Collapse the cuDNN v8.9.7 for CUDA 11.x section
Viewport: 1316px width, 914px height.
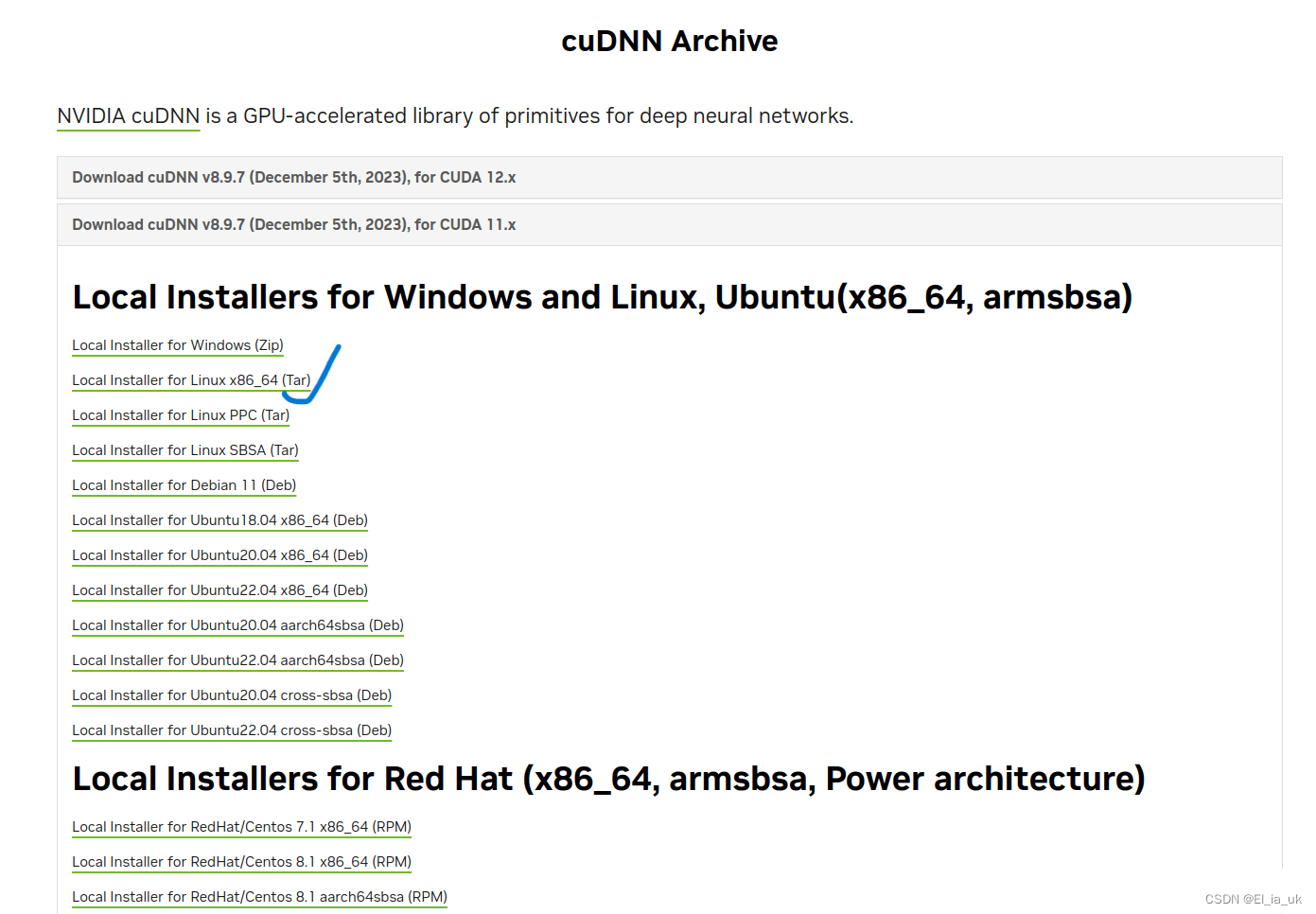[293, 224]
